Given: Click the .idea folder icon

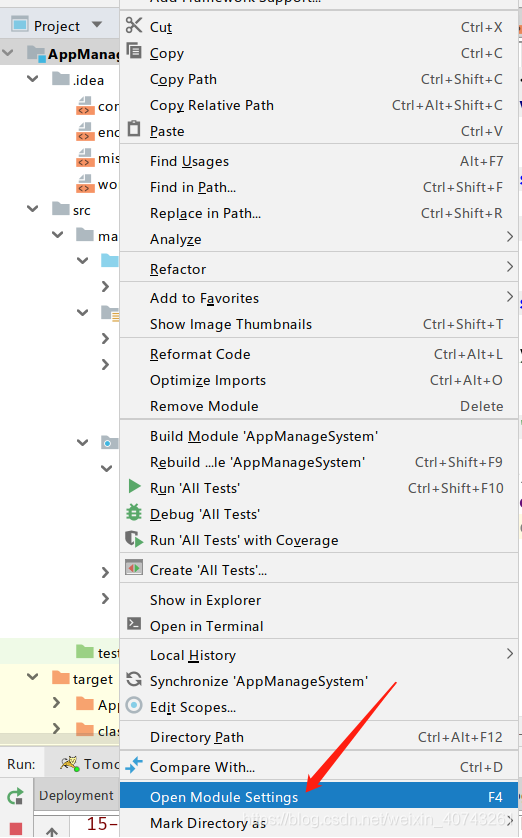Looking at the screenshot, I should click(x=60, y=79).
